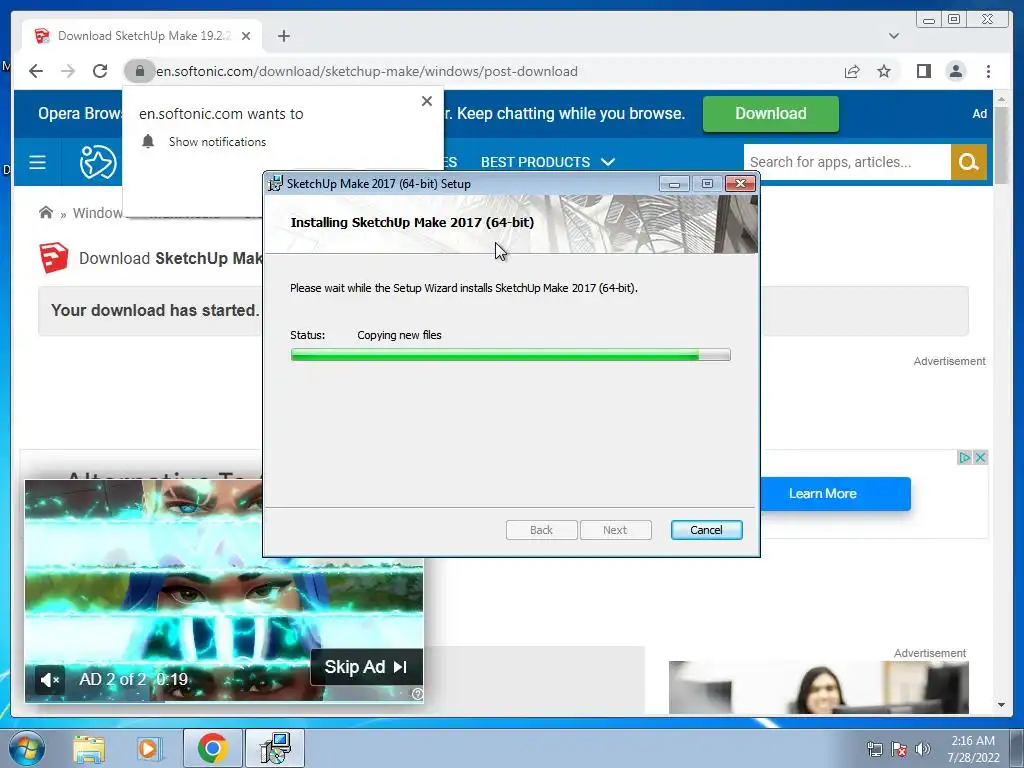Unmute the video ad
The width and height of the screenshot is (1024, 768).
(x=50, y=680)
